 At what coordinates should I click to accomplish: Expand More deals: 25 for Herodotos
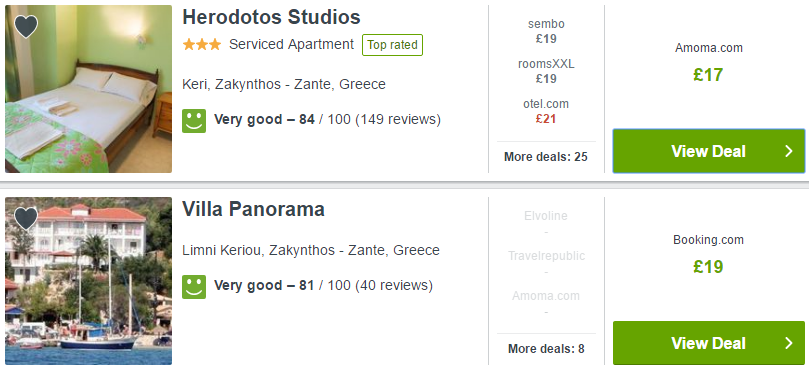pyautogui.click(x=546, y=157)
